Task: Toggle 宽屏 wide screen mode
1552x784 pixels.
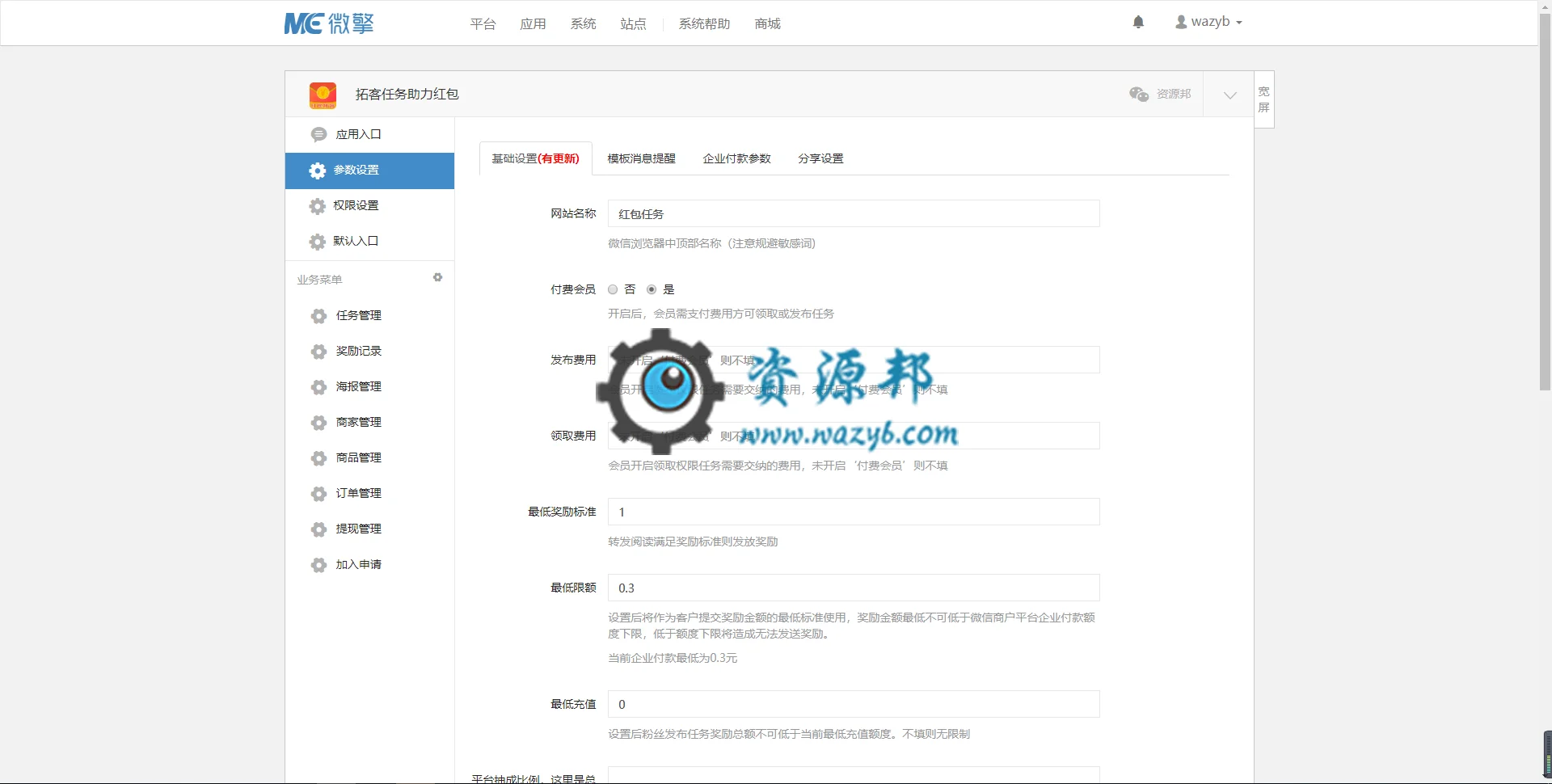Action: [1264, 99]
